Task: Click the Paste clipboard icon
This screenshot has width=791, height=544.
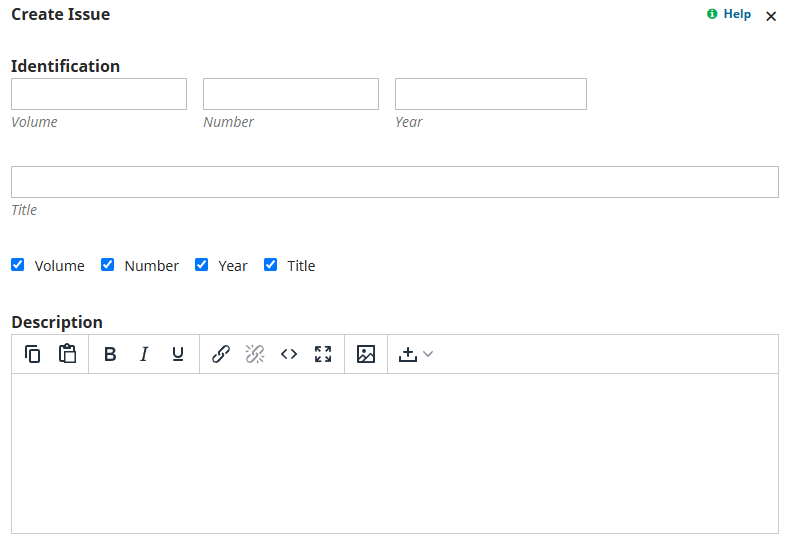Action: point(67,354)
